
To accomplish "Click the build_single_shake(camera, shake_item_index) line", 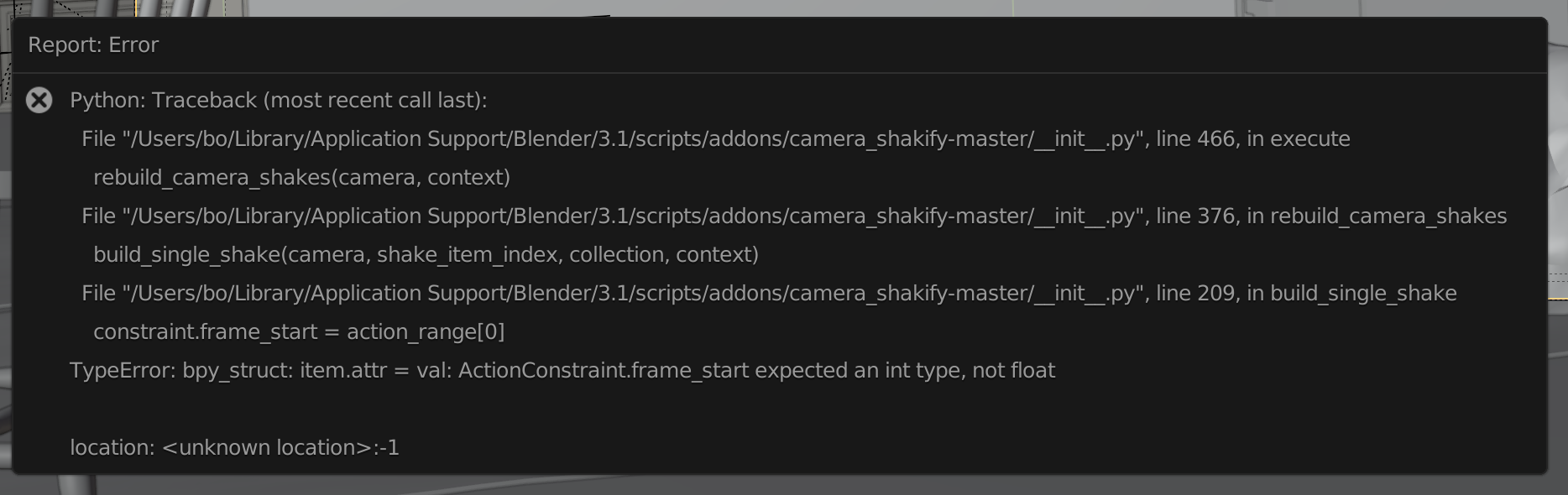I will pyautogui.click(x=426, y=254).
